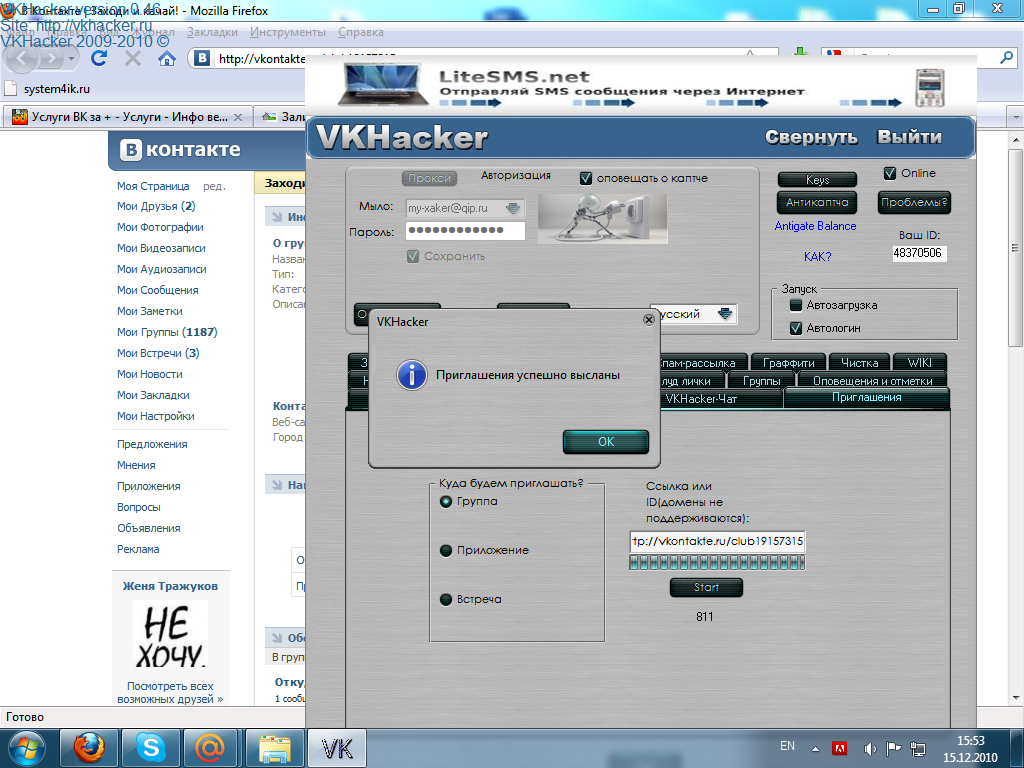Open Firefox from the taskbar
Screen dimensions: 1024x768
click(x=89, y=748)
